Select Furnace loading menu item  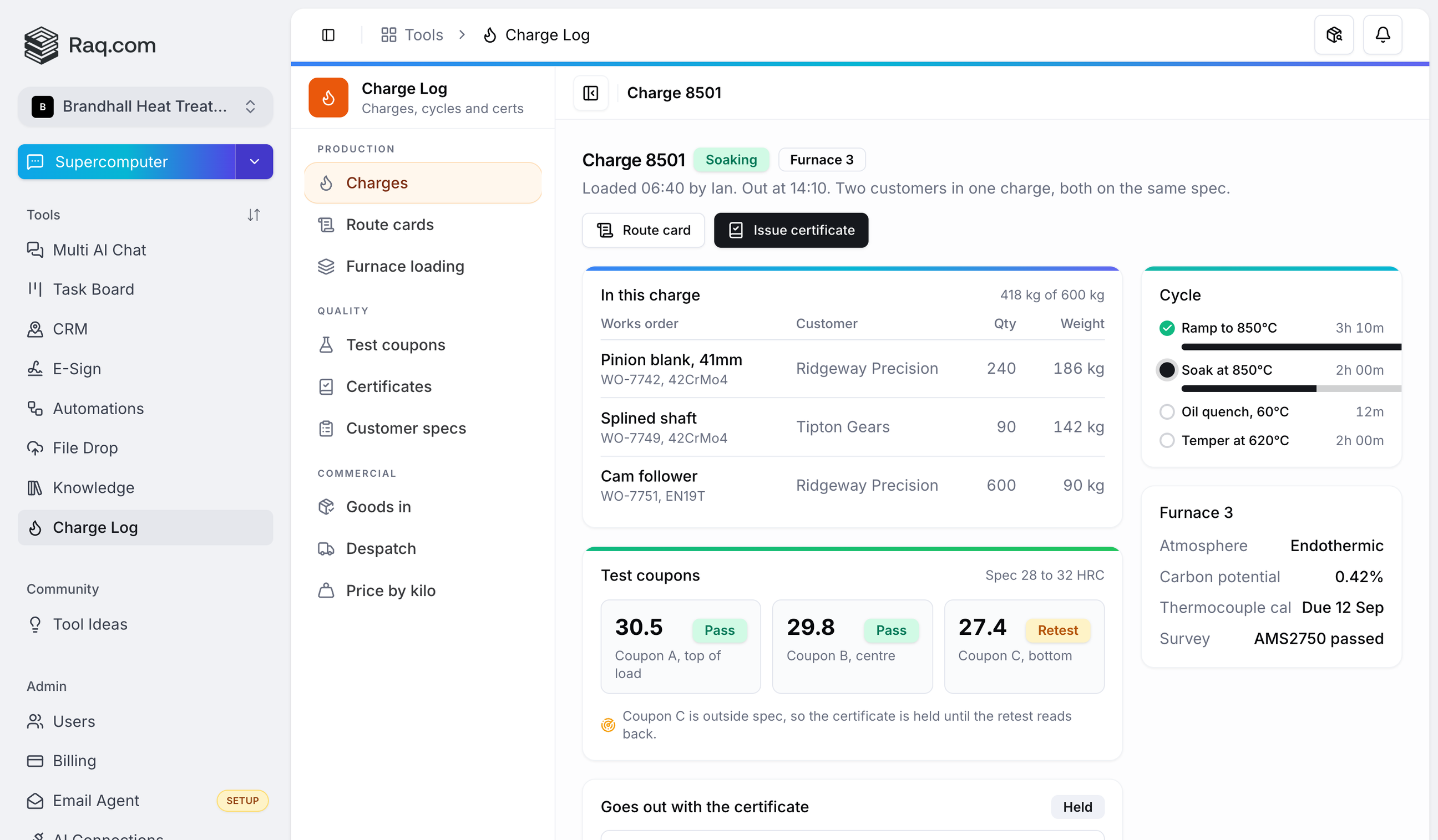point(423,266)
